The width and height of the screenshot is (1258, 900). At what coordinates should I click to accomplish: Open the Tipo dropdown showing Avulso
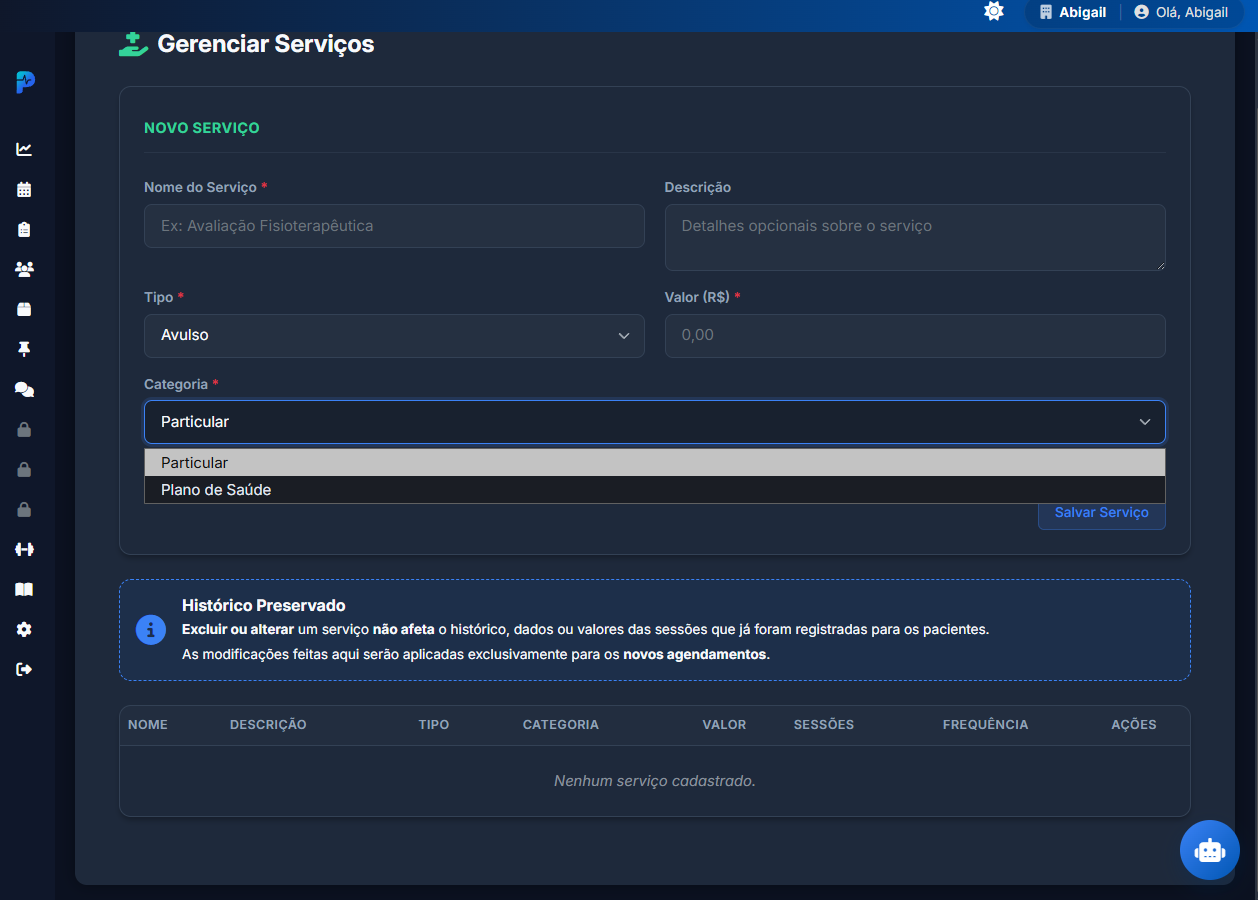pos(394,336)
